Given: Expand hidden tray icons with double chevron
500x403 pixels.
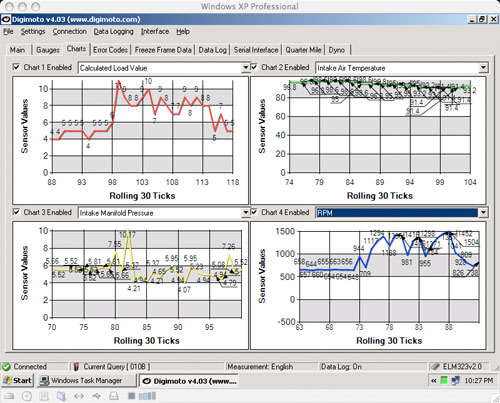Looking at the screenshot, I should [x=434, y=380].
